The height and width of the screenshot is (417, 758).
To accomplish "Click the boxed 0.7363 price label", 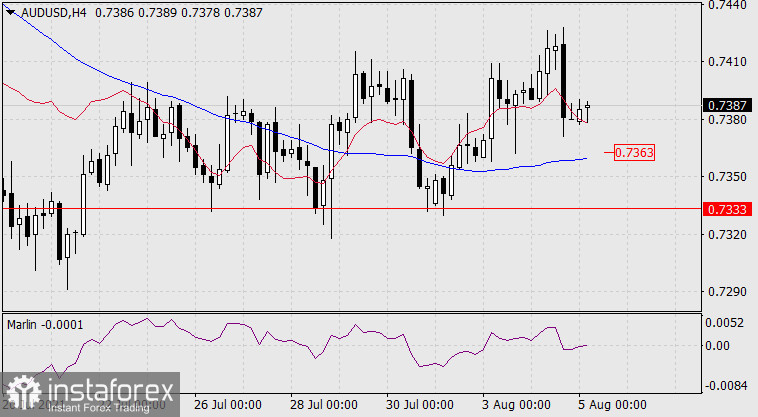I will pos(633,153).
